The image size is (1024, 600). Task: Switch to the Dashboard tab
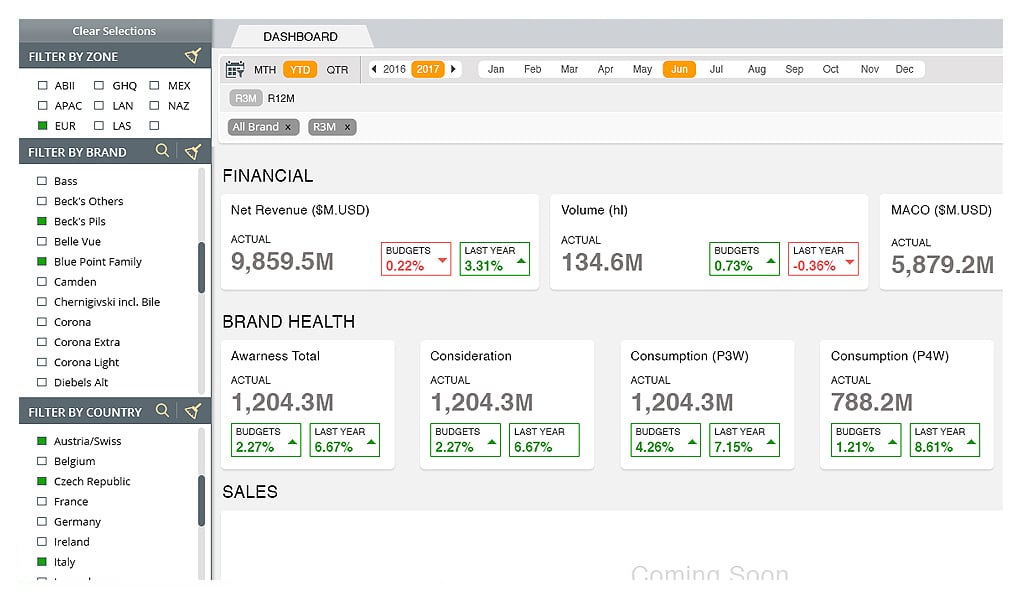point(300,37)
